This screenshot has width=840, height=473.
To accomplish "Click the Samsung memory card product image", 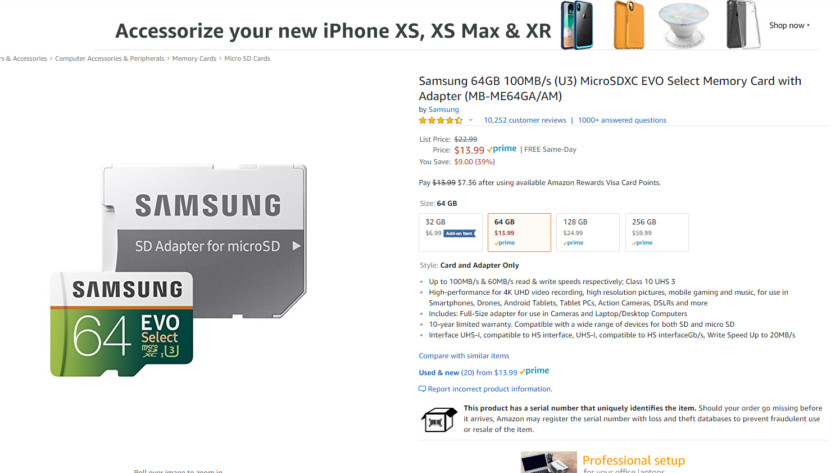I will 179,271.
